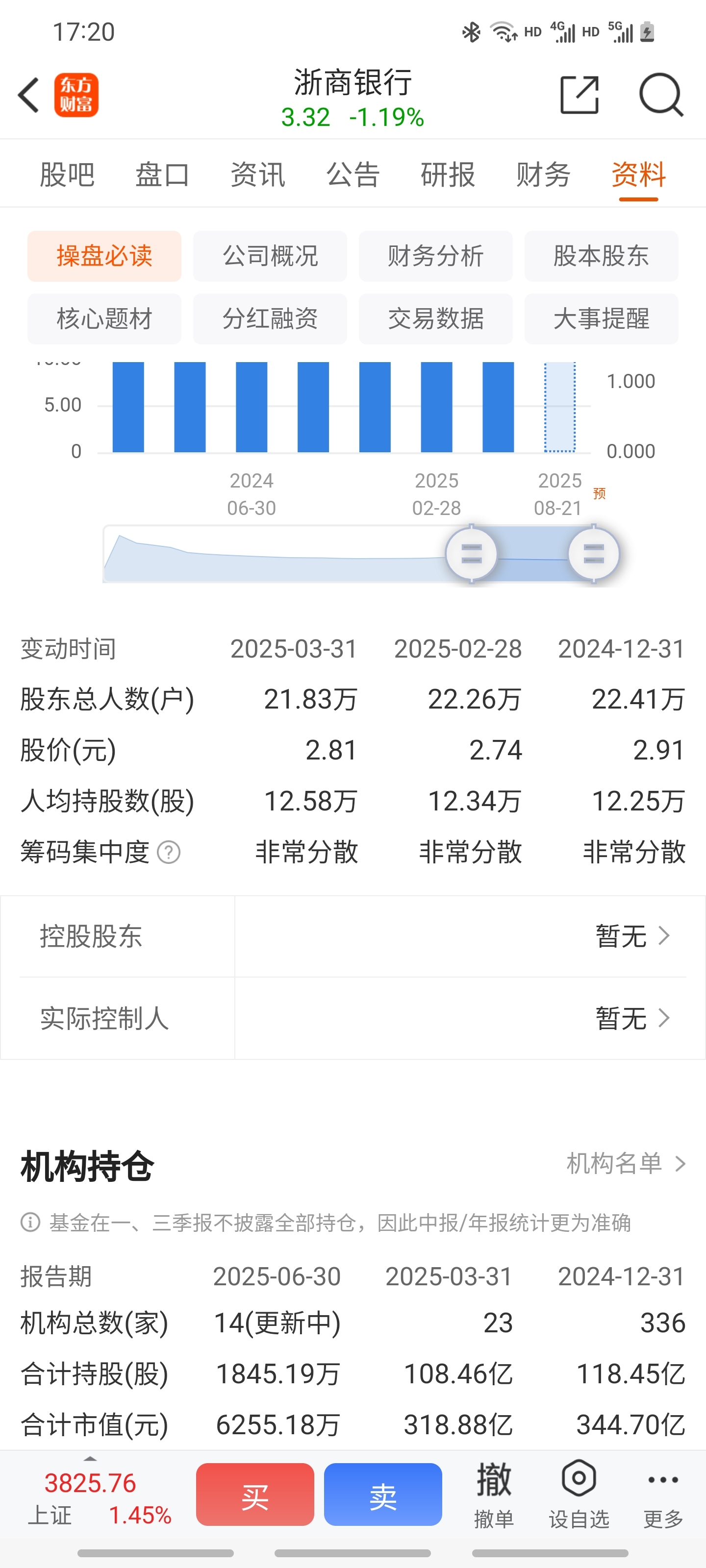
Task: Tap the 预 forecast marker on chart
Action: point(600,493)
